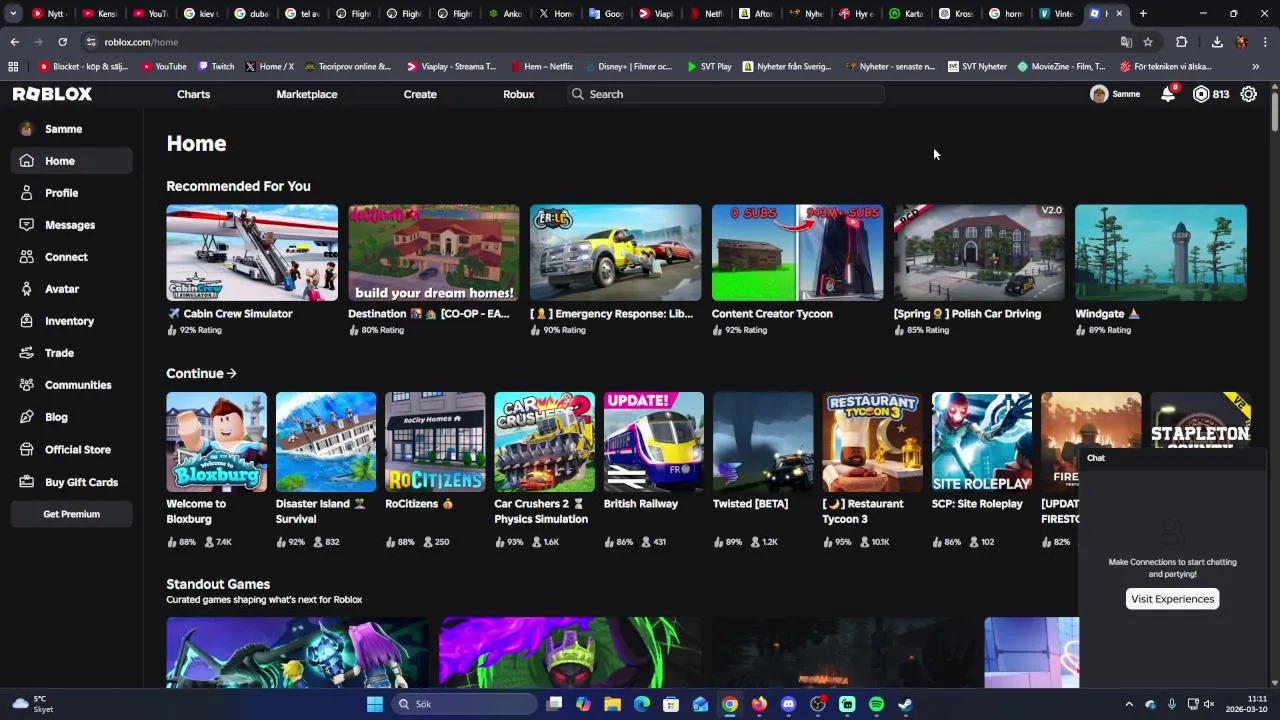Open the Restaurant Tycoon 3 thumbnail
The width and height of the screenshot is (1280, 720).
(872, 442)
